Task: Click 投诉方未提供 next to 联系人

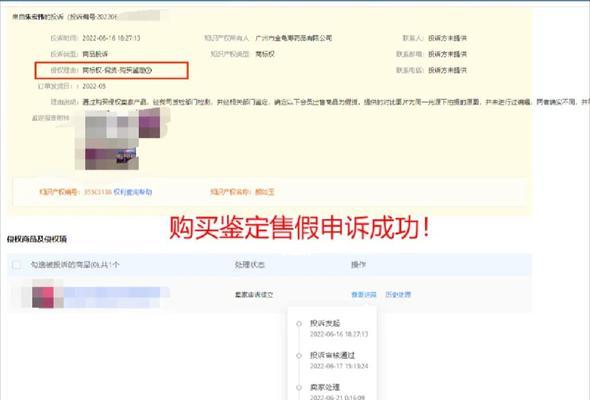Action: 447,38
